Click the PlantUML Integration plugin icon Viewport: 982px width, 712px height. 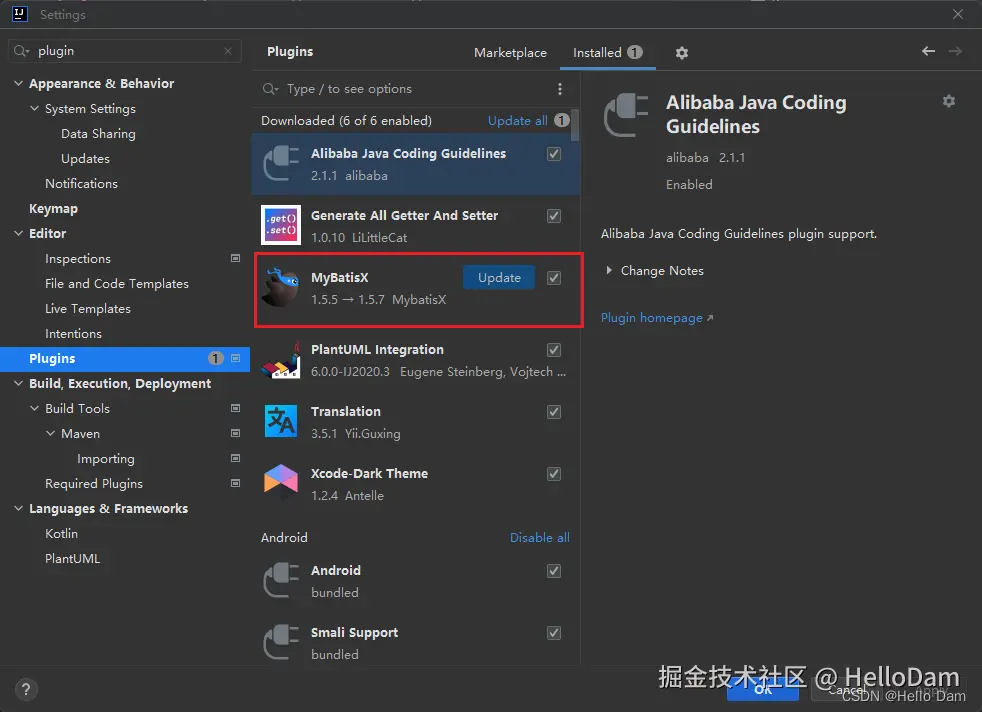coord(281,360)
